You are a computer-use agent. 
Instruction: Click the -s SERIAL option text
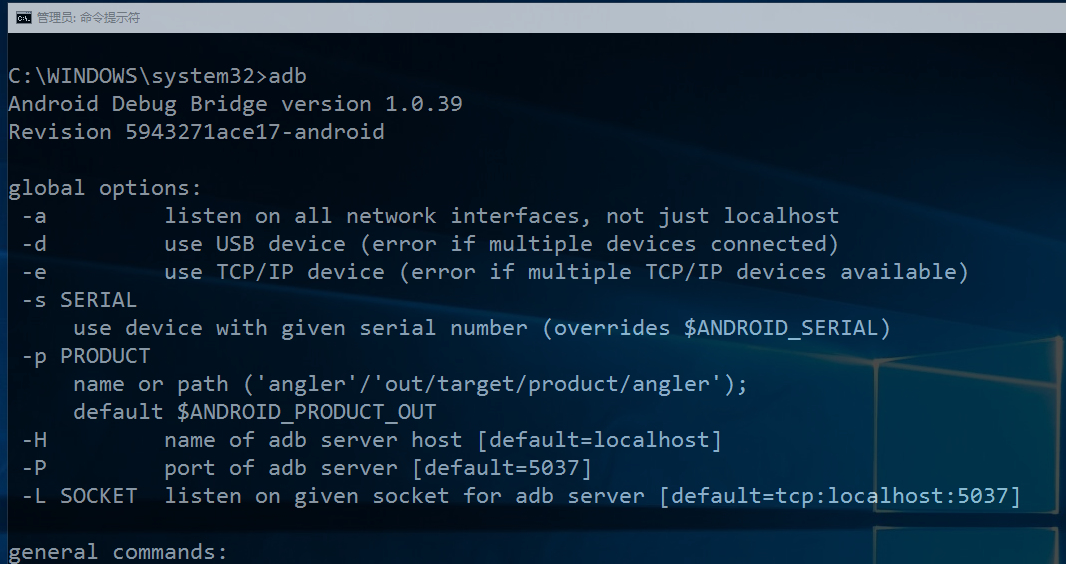(80, 300)
